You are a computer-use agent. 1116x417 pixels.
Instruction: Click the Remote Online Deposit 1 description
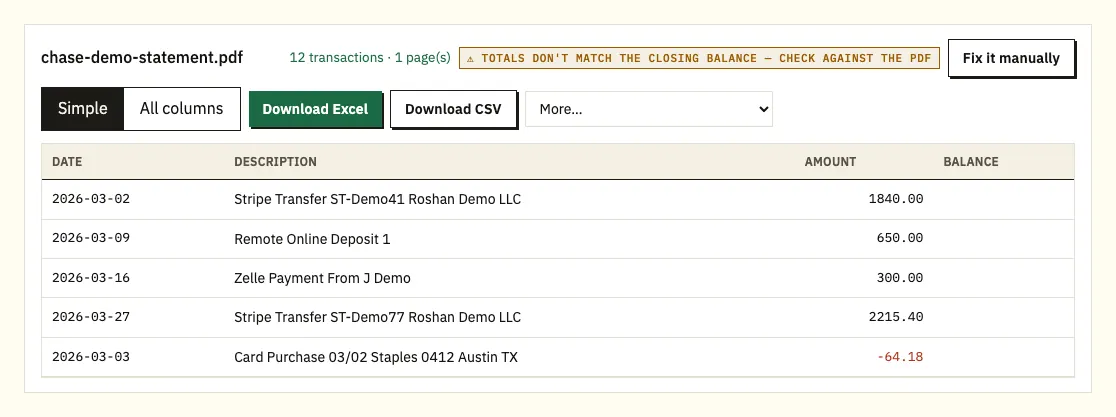(x=312, y=239)
